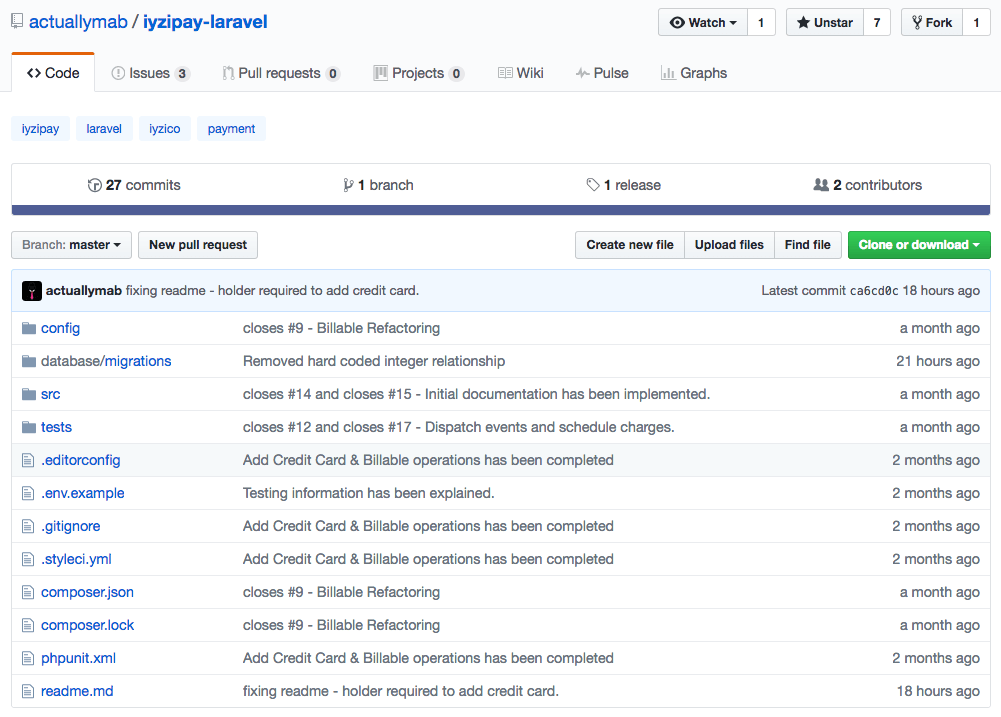Unstar the repository
This screenshot has width=1001, height=717.
coord(824,22)
